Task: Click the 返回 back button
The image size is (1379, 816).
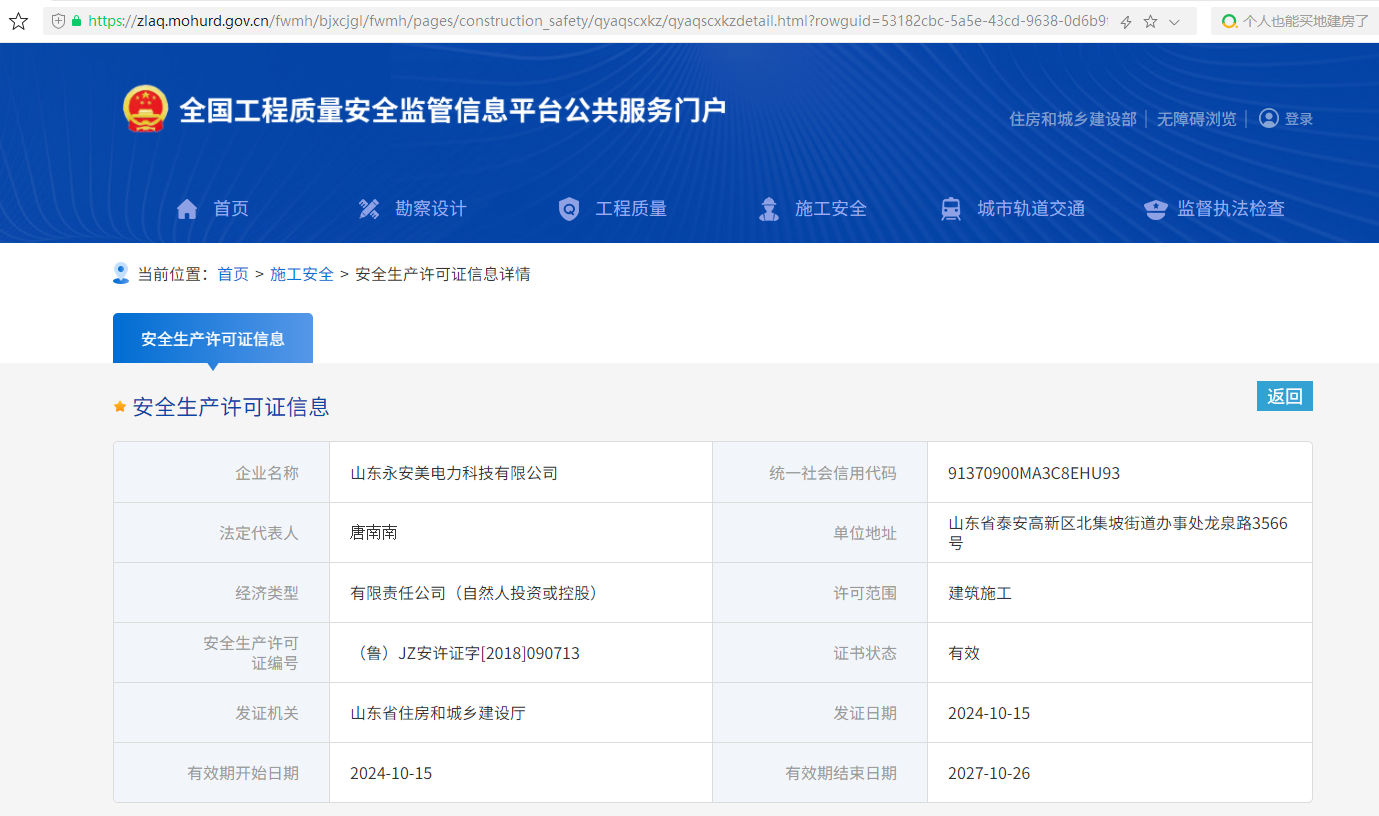Action: tap(1285, 396)
